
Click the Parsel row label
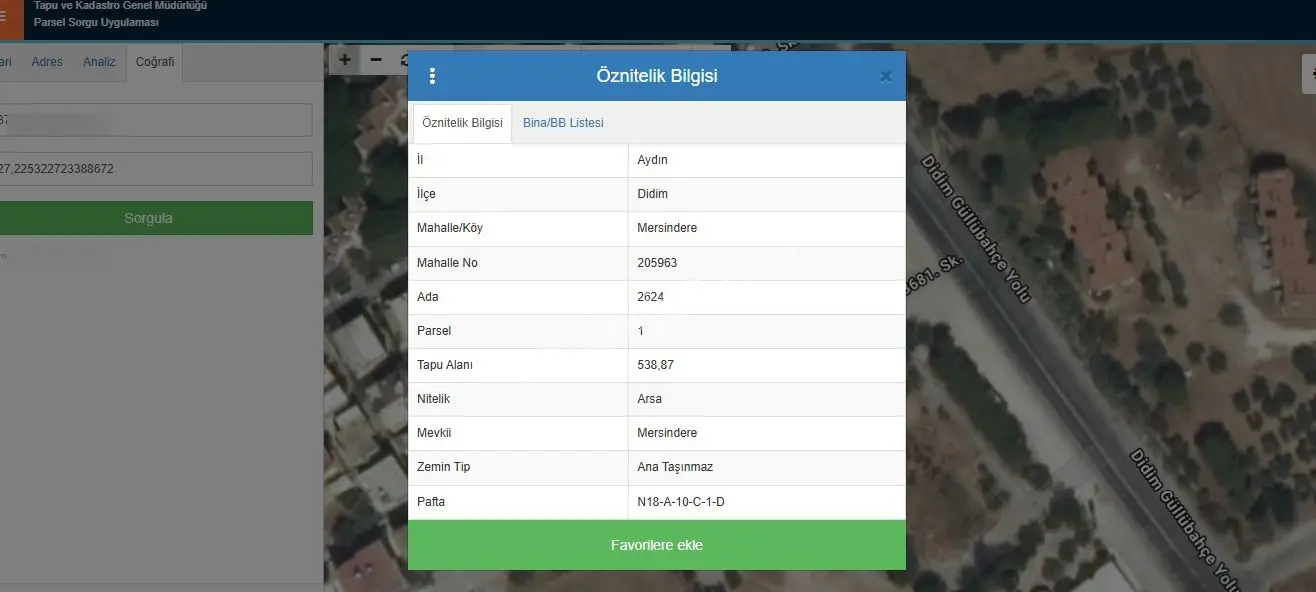tap(434, 331)
